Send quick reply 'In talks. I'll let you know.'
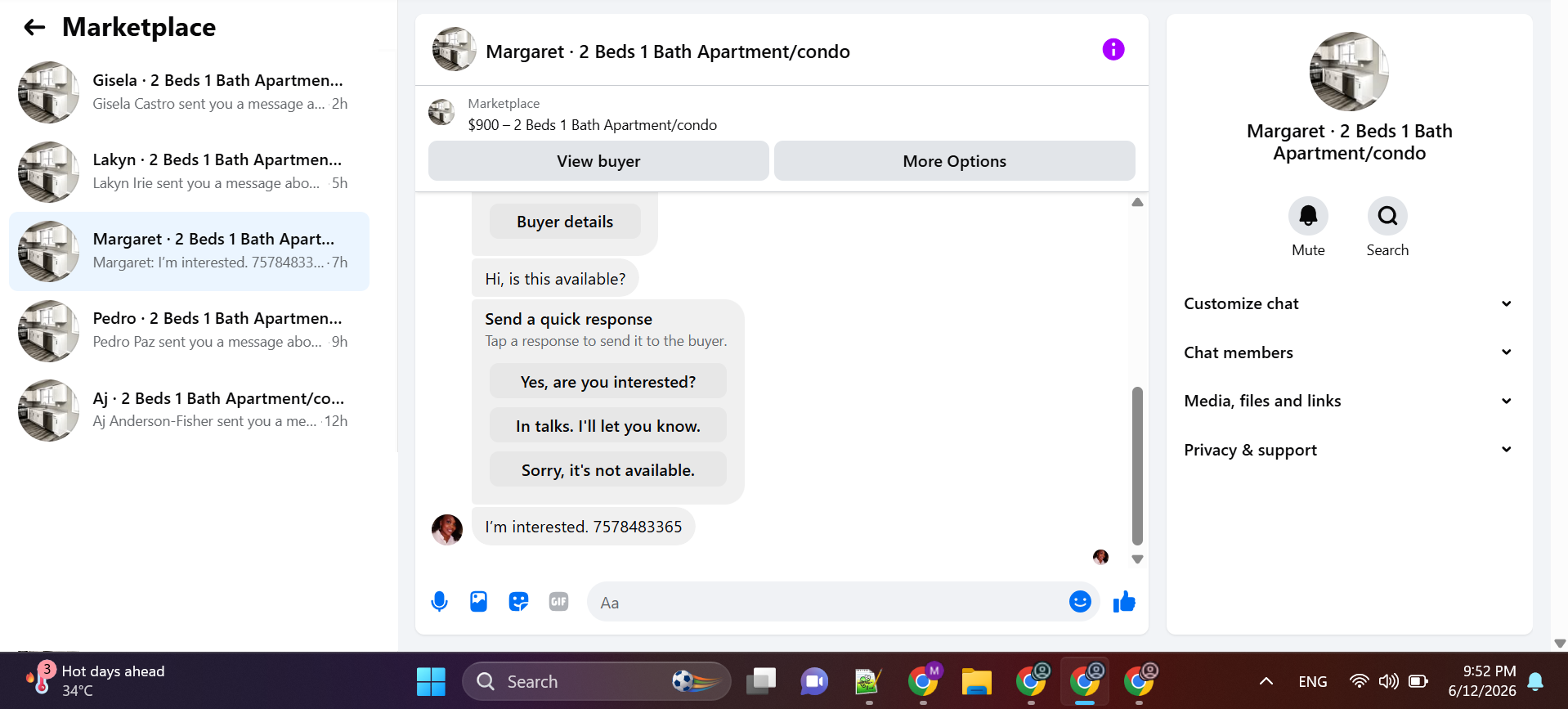The image size is (1568, 709). [607, 426]
